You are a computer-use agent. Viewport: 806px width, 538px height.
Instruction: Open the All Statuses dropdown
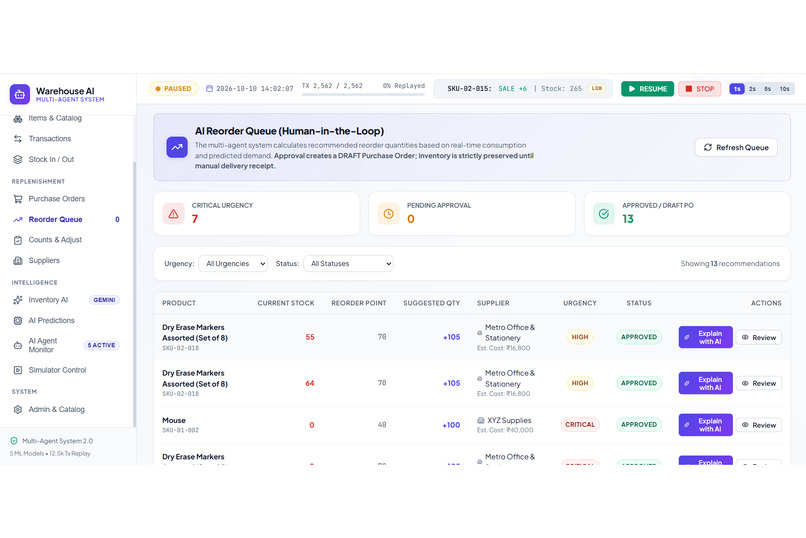(349, 264)
